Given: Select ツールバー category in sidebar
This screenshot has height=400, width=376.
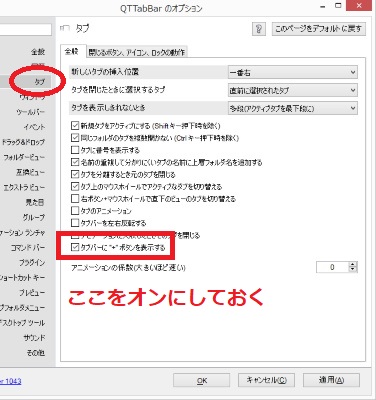Looking at the screenshot, I should point(31,112).
